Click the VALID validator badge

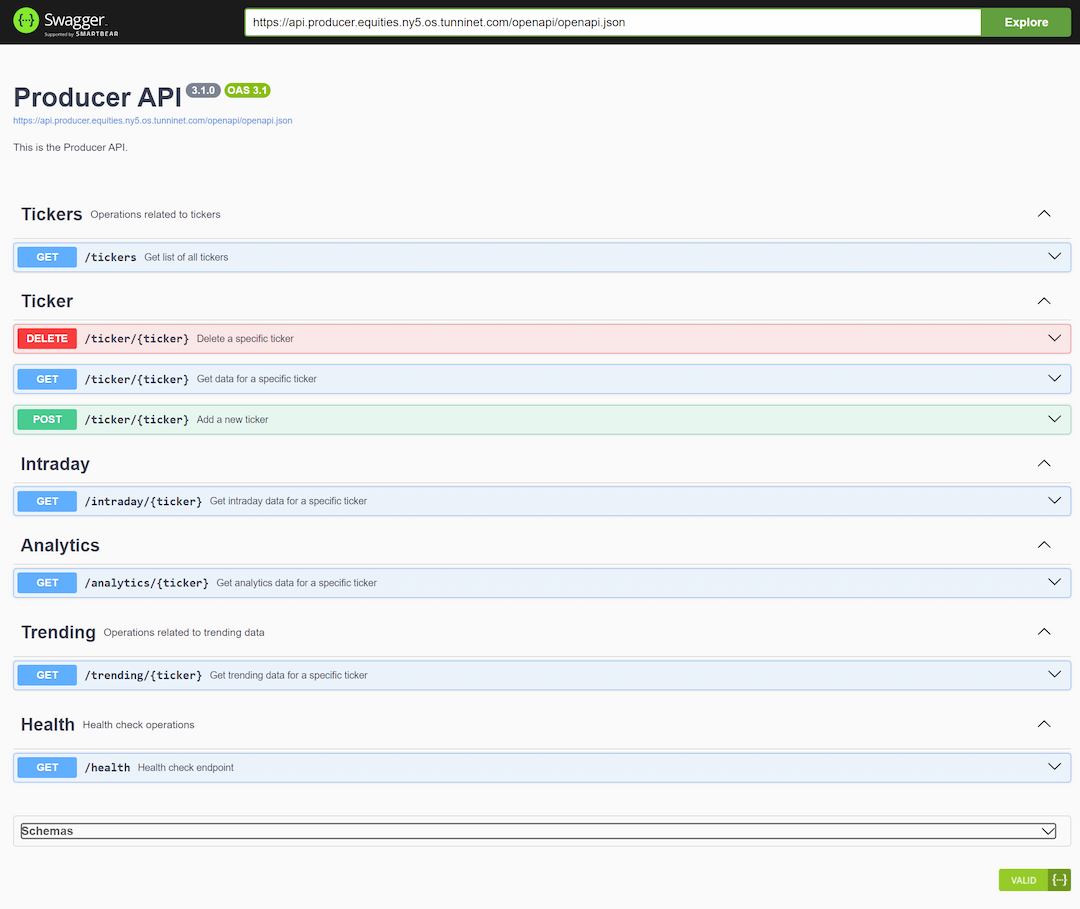pyautogui.click(x=1024, y=880)
